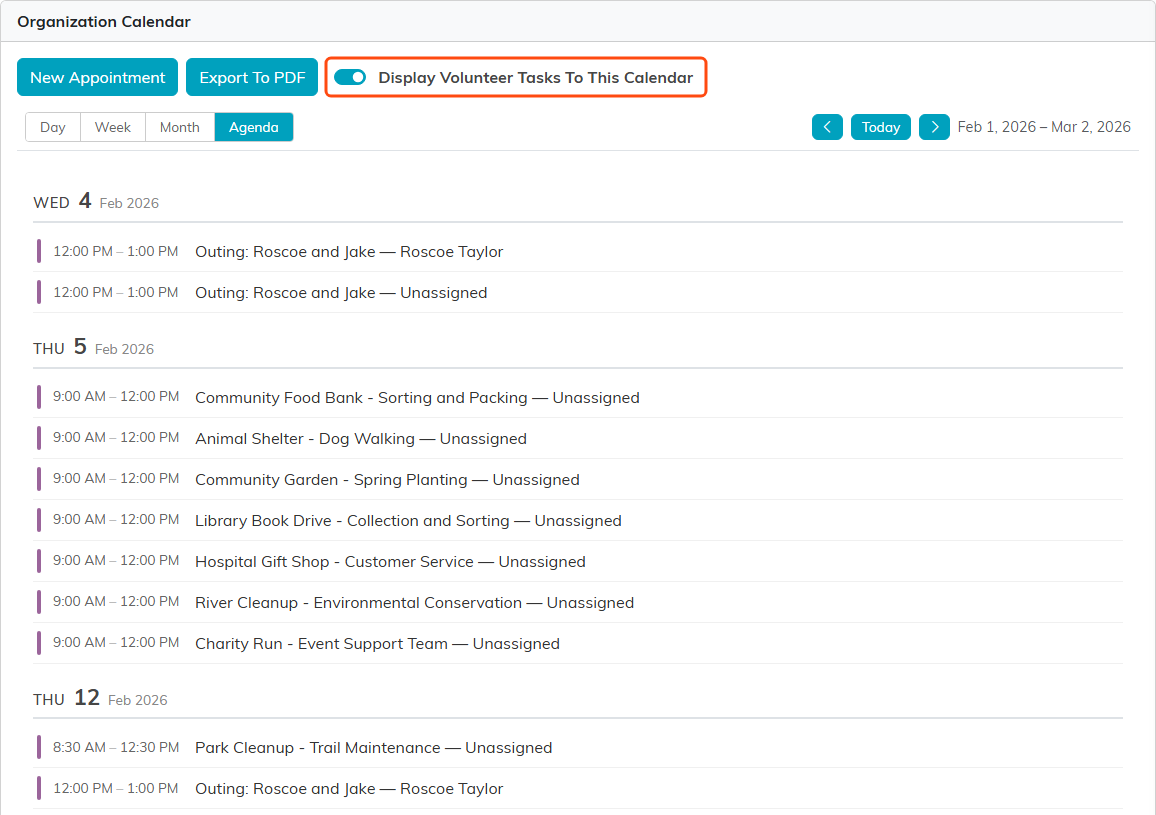The width and height of the screenshot is (1156, 815).
Task: Open the Feb 4 Unassigned Outing: Roscoe and Jake
Action: tap(578, 293)
